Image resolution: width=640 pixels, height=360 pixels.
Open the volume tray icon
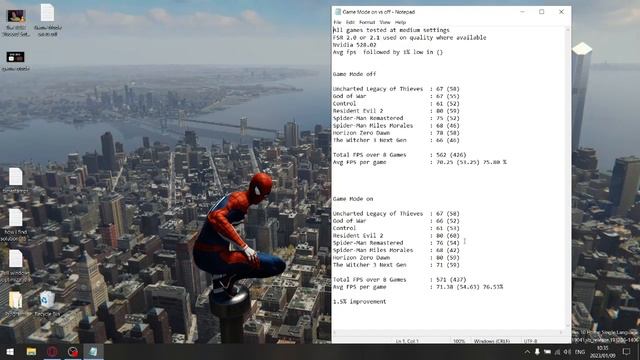[x=567, y=352]
